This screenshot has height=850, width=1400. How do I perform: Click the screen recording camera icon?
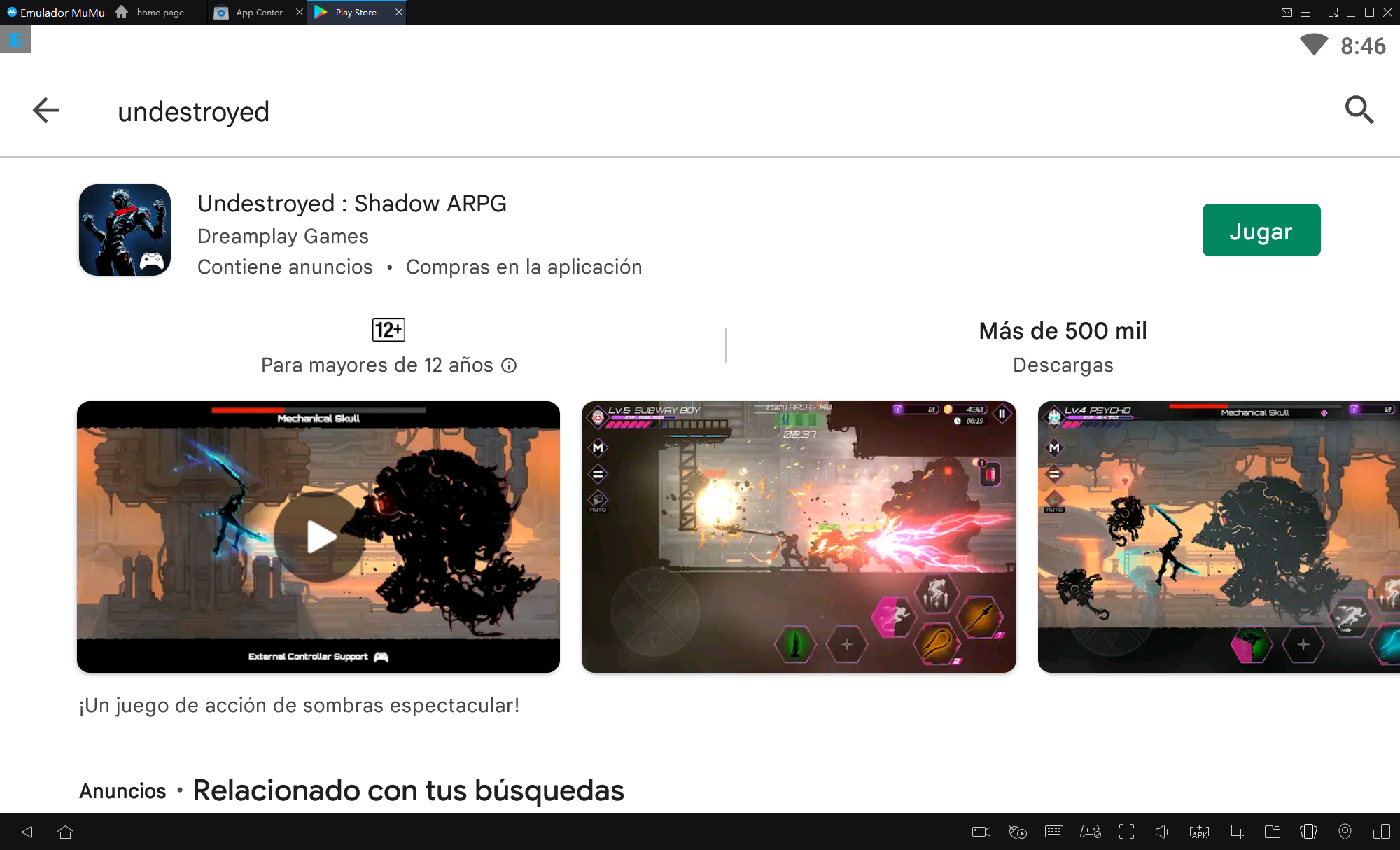coord(981,832)
